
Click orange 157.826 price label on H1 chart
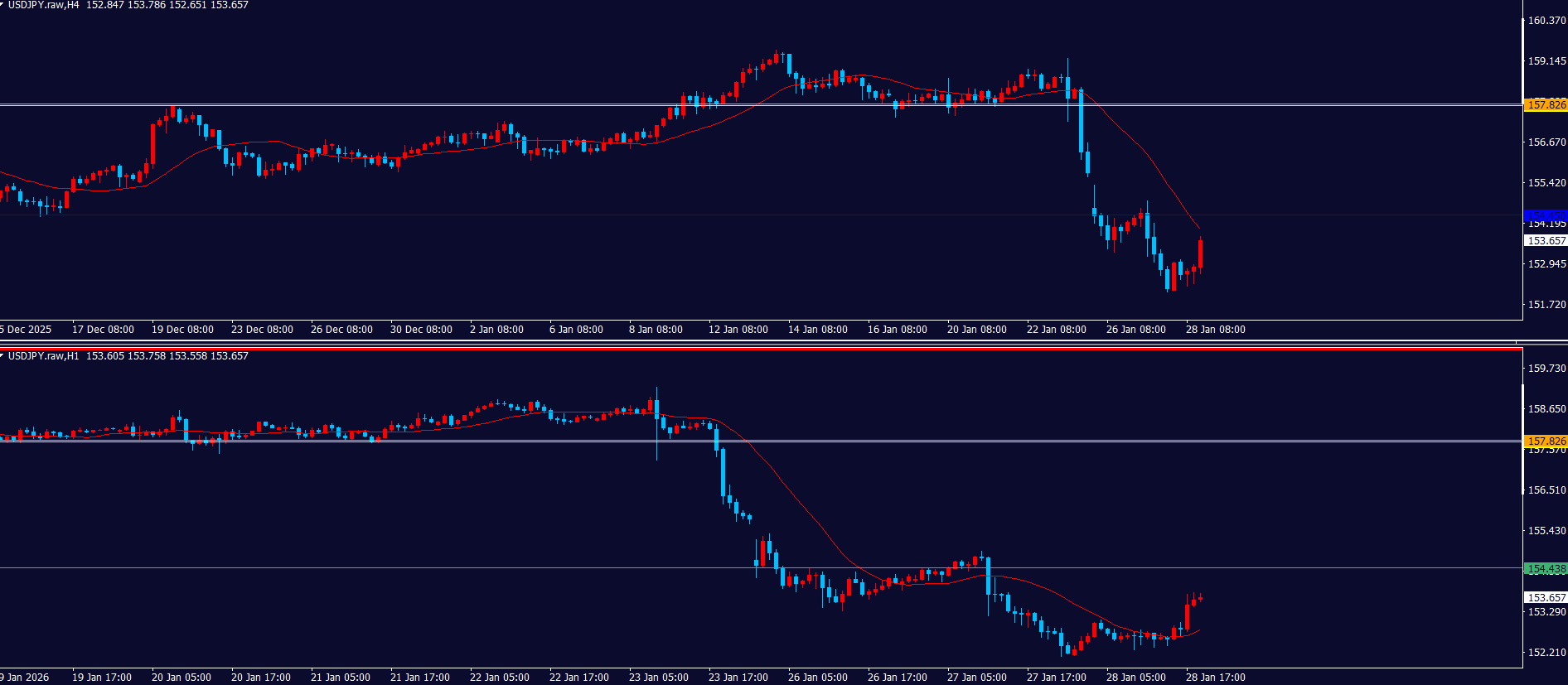point(1546,441)
